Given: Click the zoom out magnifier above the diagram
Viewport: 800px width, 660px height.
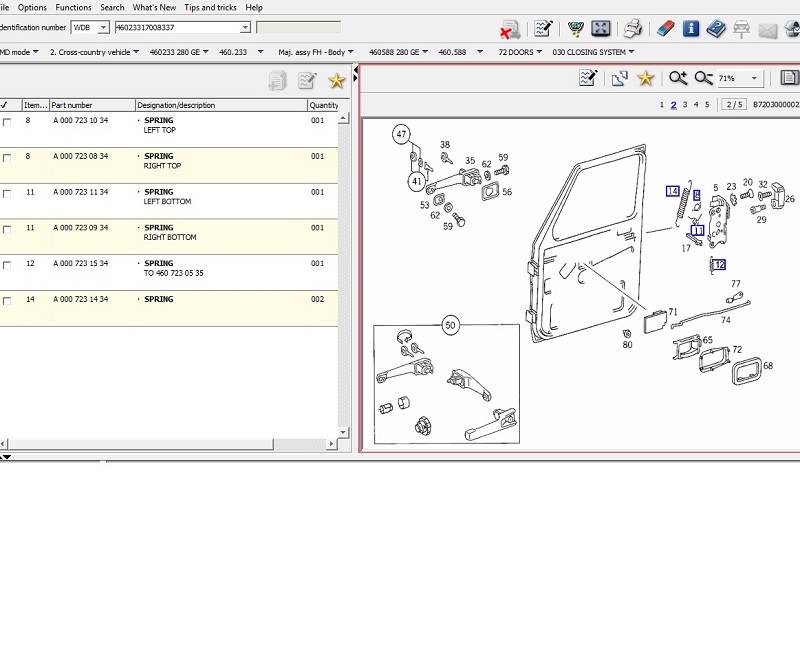Looking at the screenshot, I should click(x=703, y=78).
